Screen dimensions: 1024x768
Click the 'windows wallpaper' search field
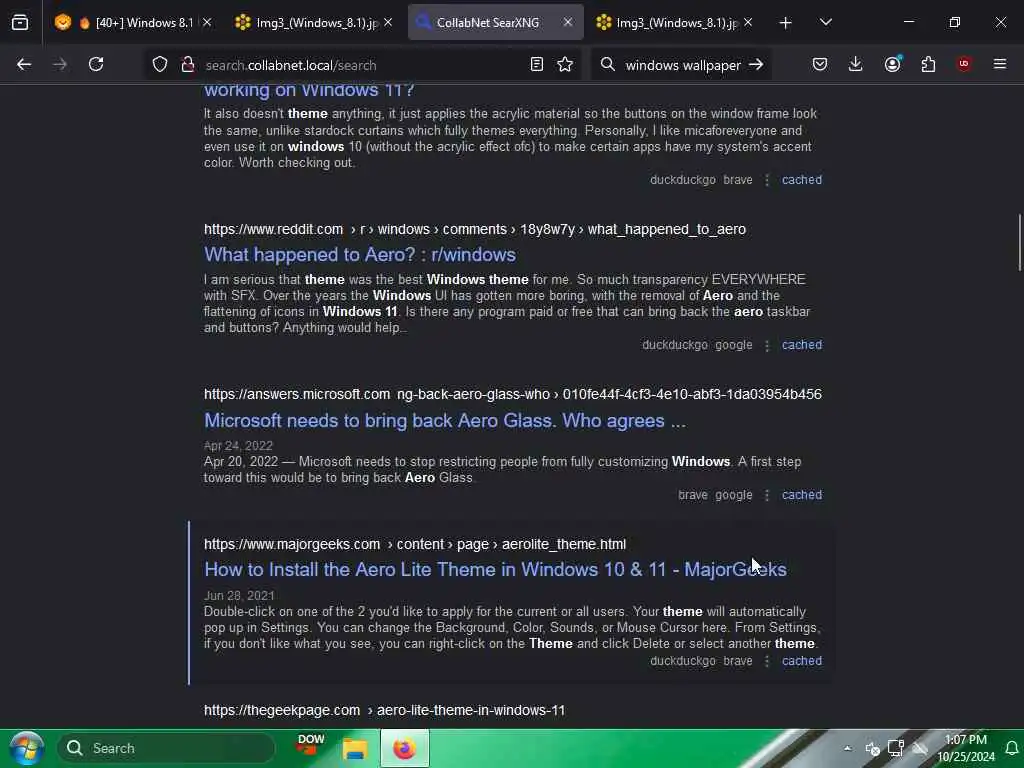683,65
